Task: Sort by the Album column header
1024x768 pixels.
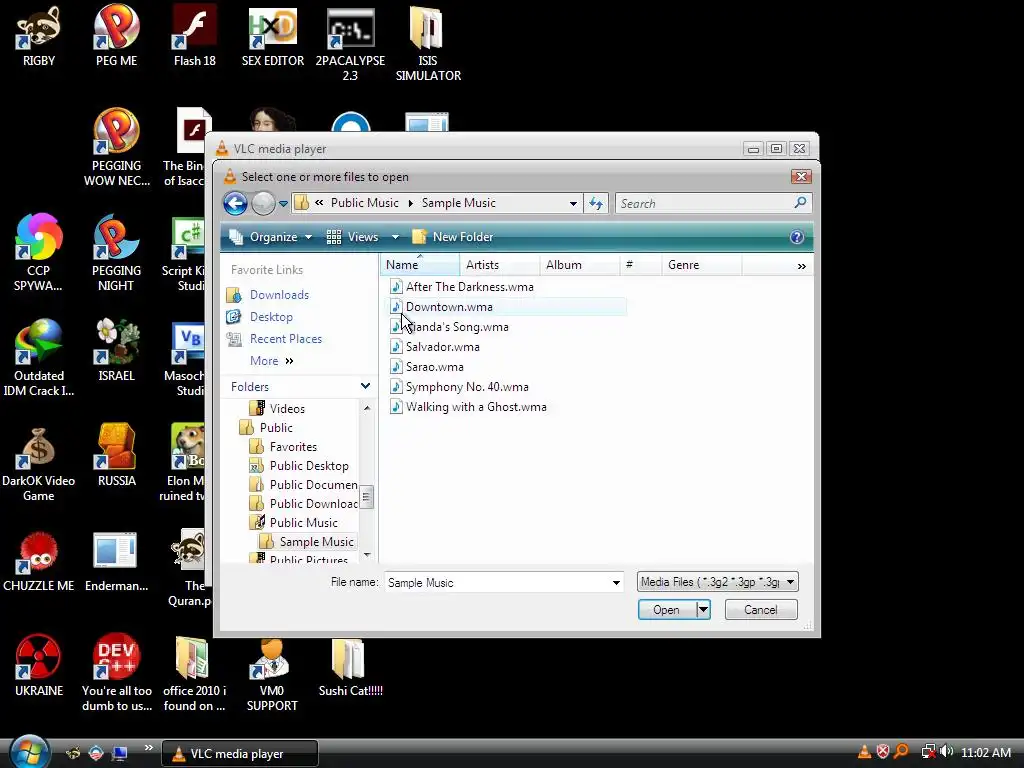Action: (580, 265)
